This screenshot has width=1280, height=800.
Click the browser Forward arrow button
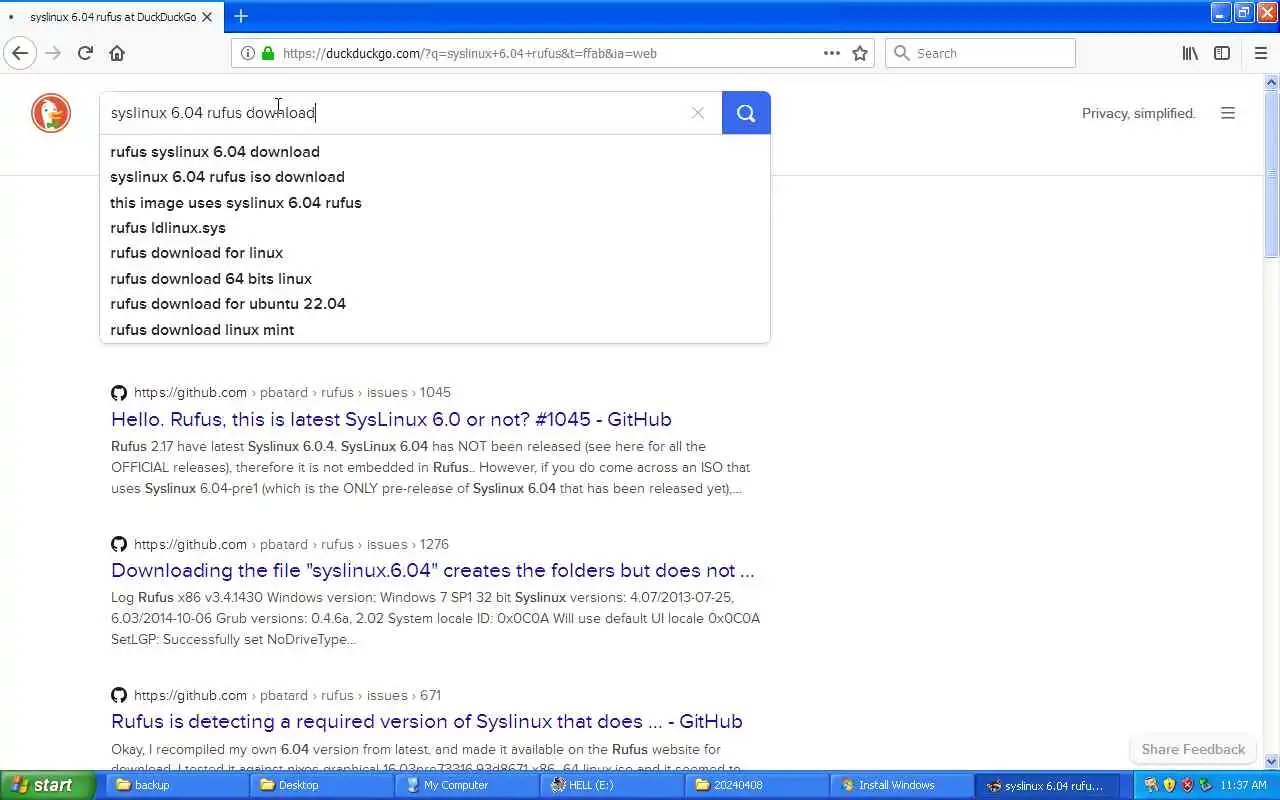[x=53, y=53]
